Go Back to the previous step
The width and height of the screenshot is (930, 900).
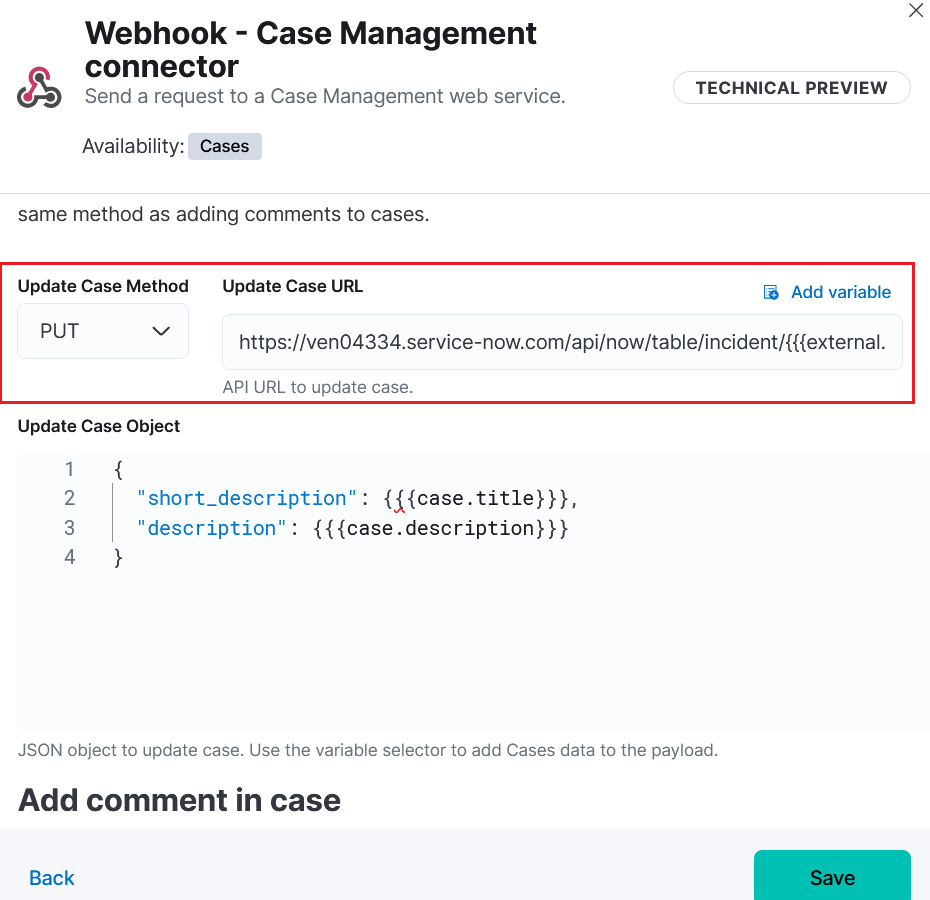point(51,877)
